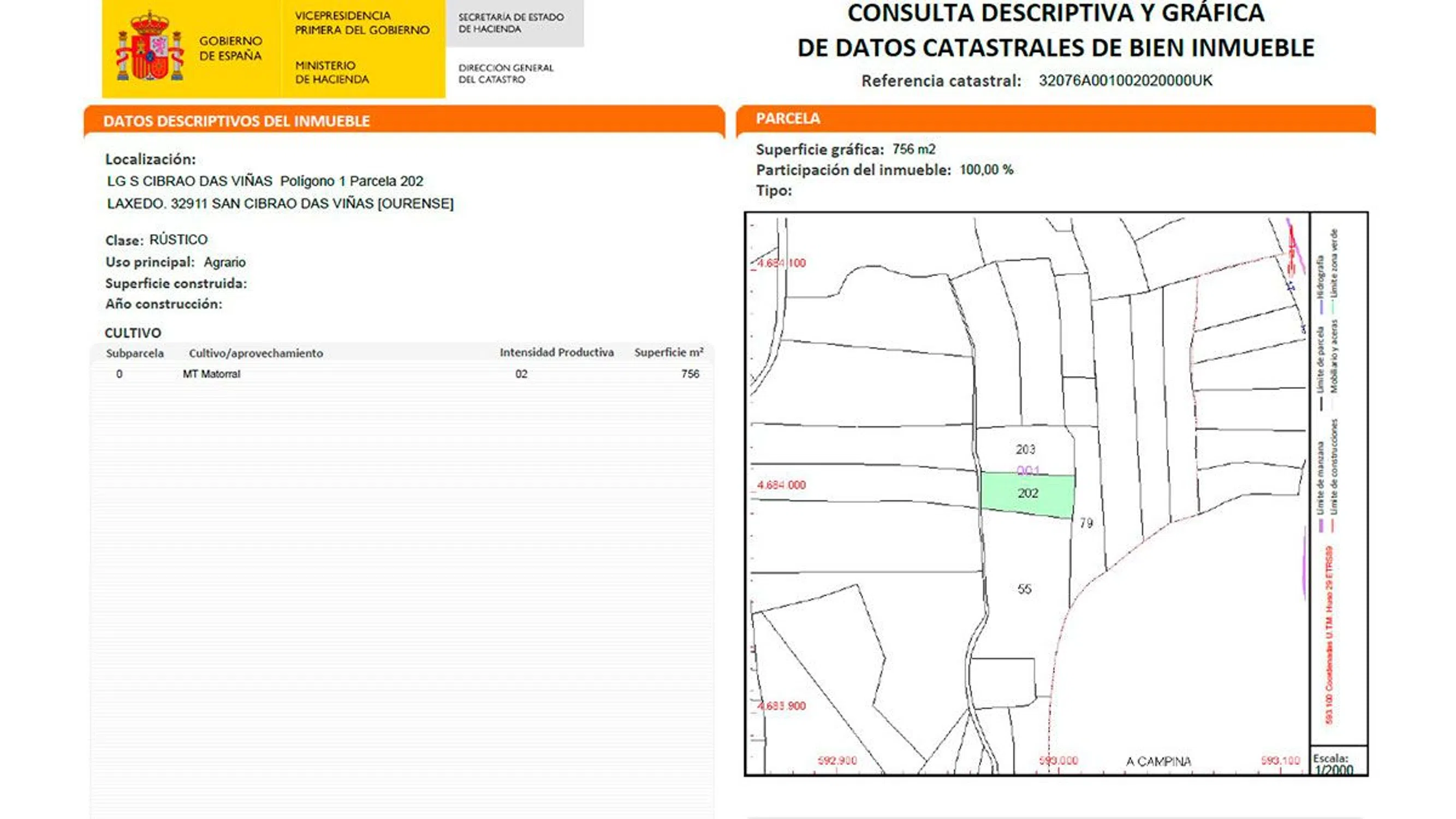Click the Cultivo/aprovechamiento column header
Viewport: 1456px width, 819px height.
point(255,353)
